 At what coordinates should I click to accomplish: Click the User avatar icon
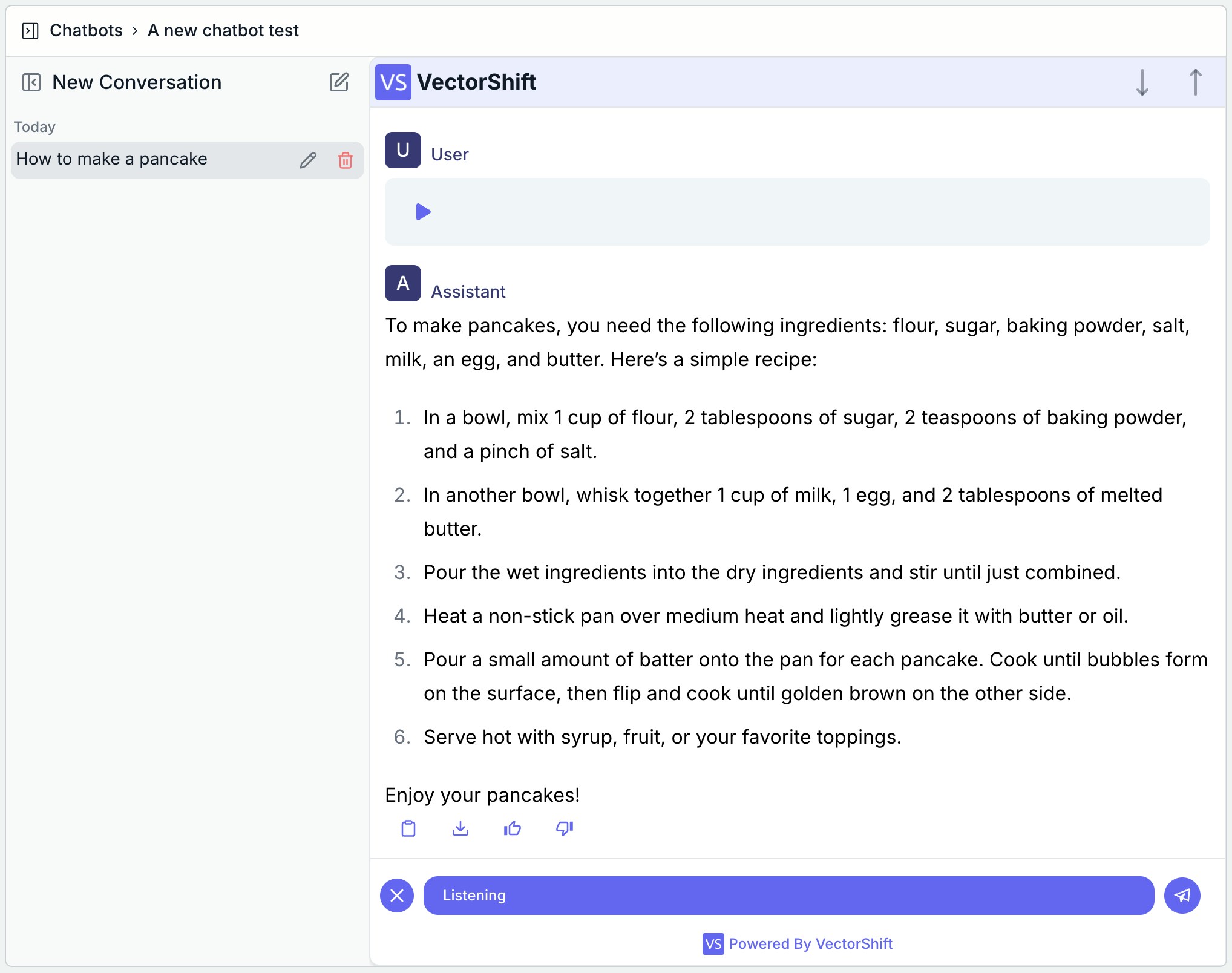coord(402,151)
